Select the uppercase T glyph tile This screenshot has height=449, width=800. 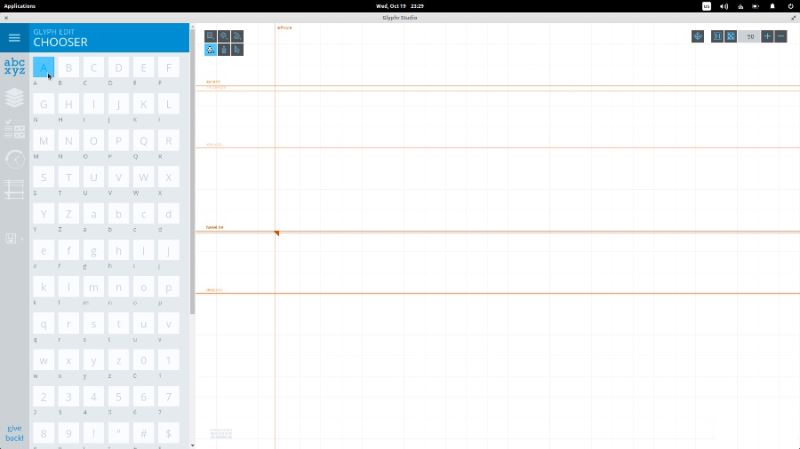[x=68, y=177]
